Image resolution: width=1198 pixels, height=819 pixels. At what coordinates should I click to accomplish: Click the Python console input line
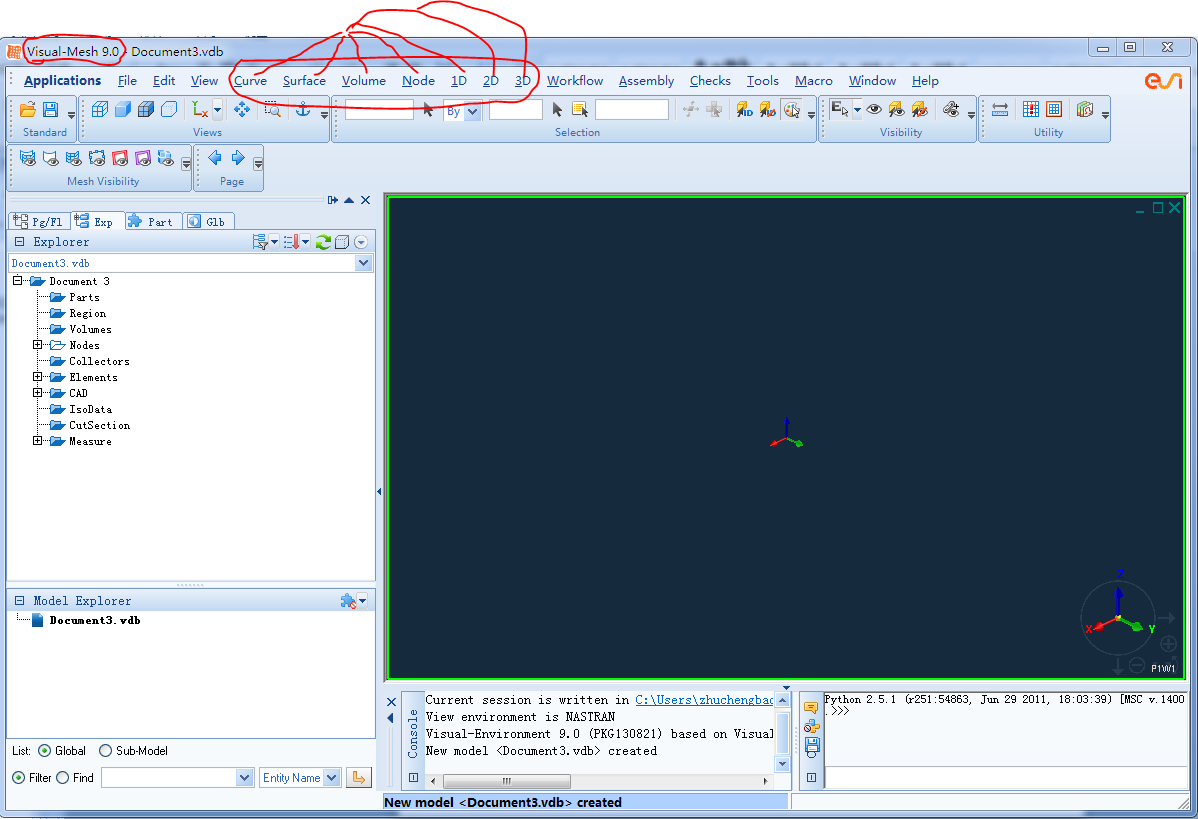1006,777
